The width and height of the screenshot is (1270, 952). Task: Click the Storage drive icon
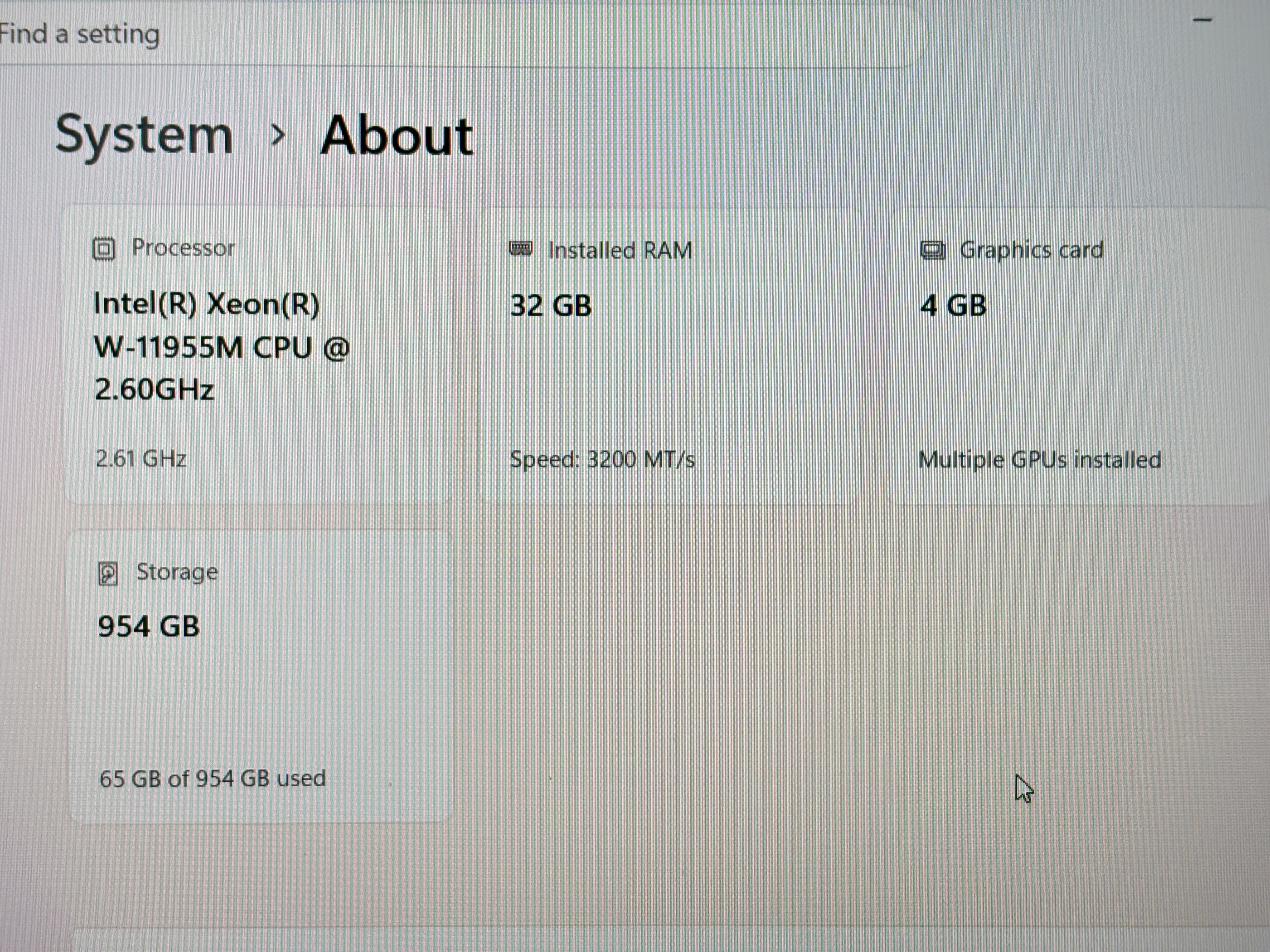click(108, 574)
